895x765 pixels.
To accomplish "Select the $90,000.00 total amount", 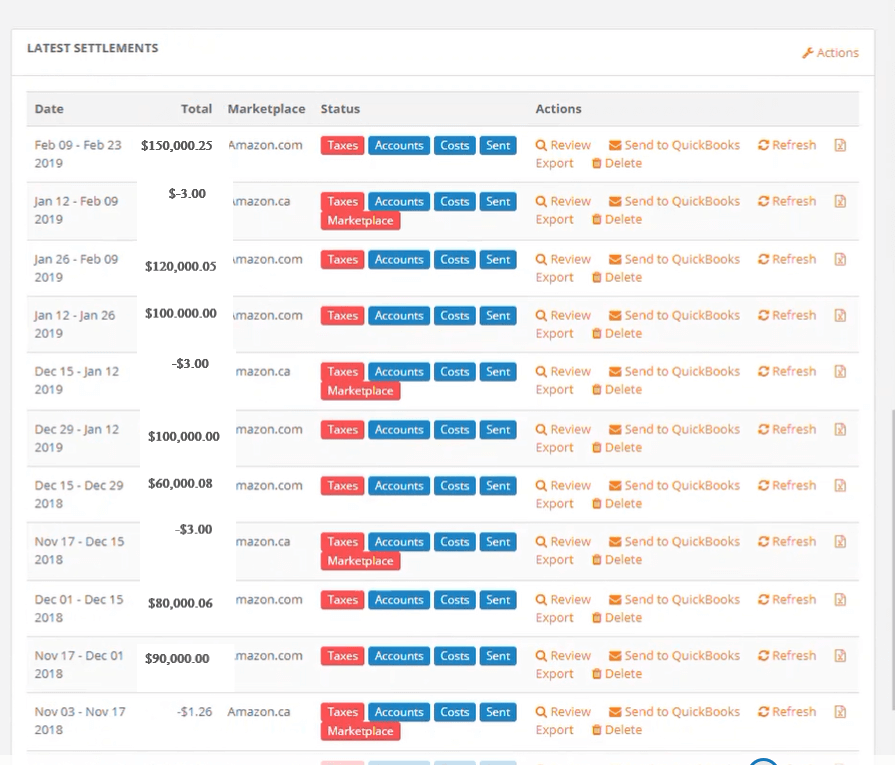I will coord(178,658).
